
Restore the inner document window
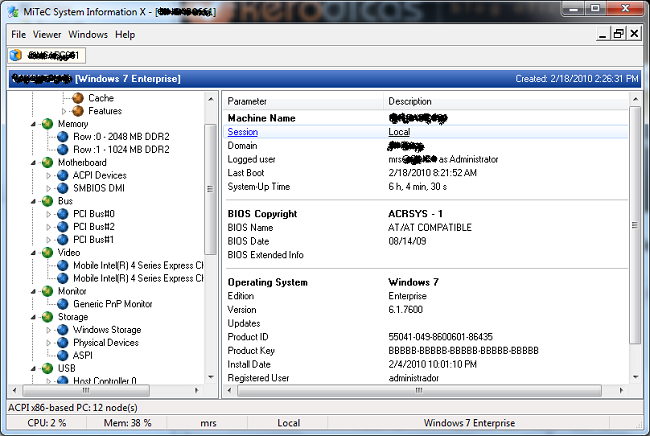tap(618, 34)
